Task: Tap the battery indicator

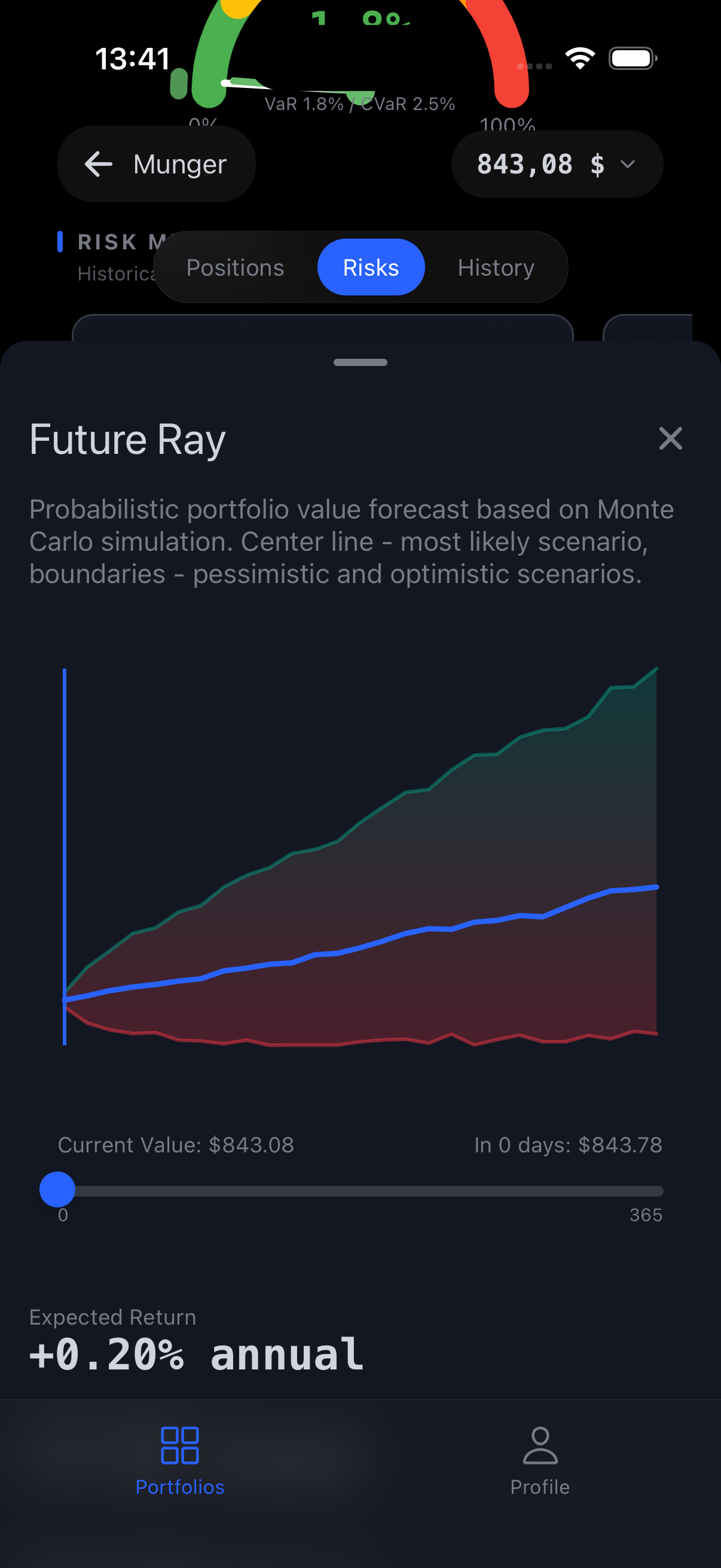Action: tap(630, 57)
